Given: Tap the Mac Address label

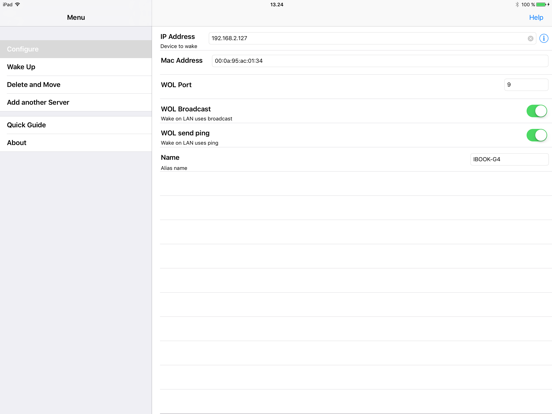Looking at the screenshot, I should coord(182,61).
